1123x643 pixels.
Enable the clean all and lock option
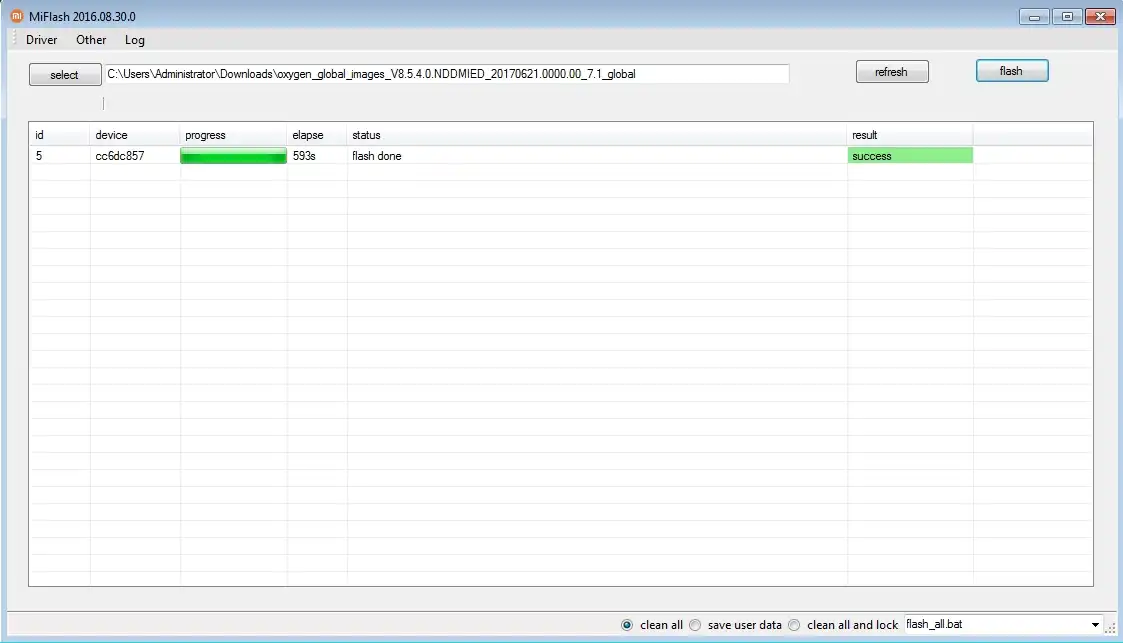click(x=794, y=625)
